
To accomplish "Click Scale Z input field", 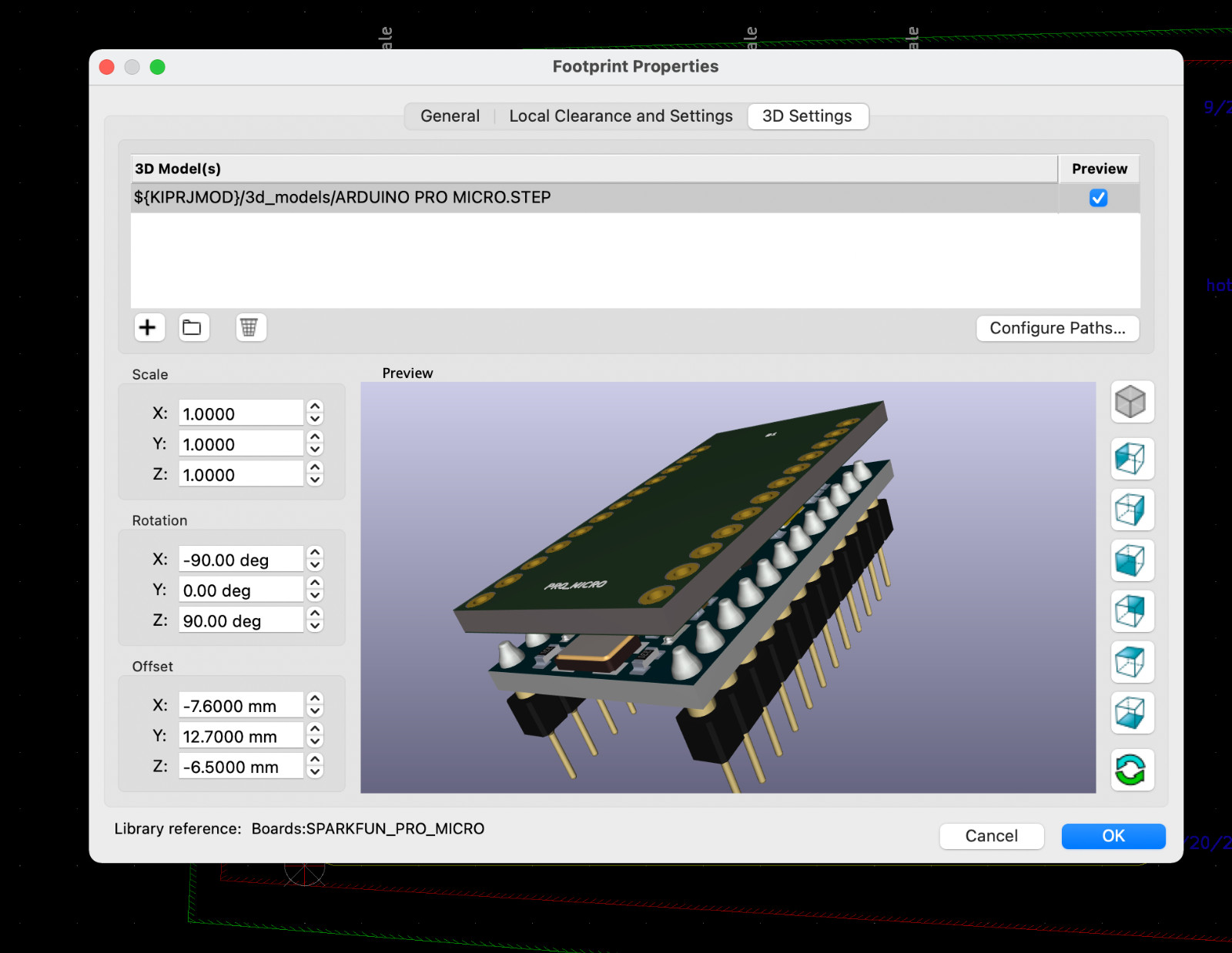I will [x=241, y=475].
